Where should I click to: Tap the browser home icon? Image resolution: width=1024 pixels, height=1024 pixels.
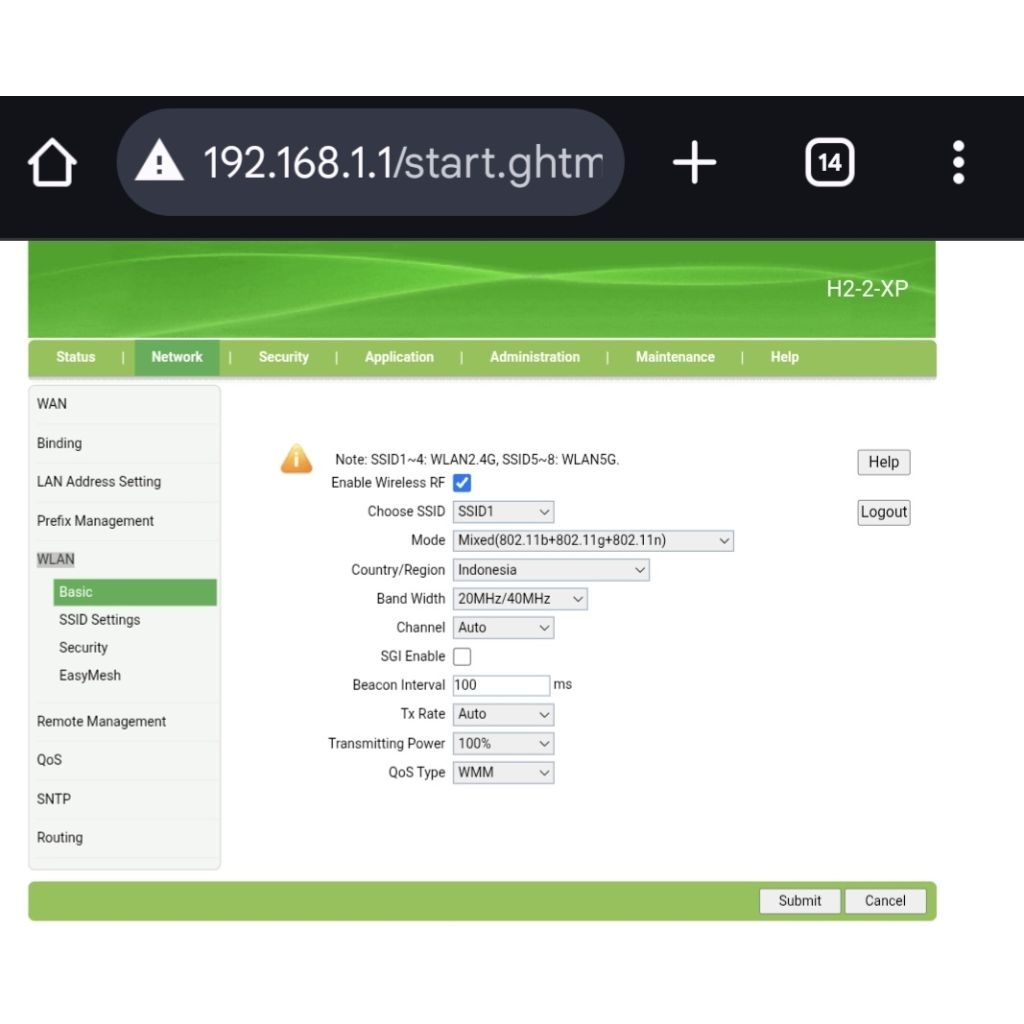pos(52,163)
